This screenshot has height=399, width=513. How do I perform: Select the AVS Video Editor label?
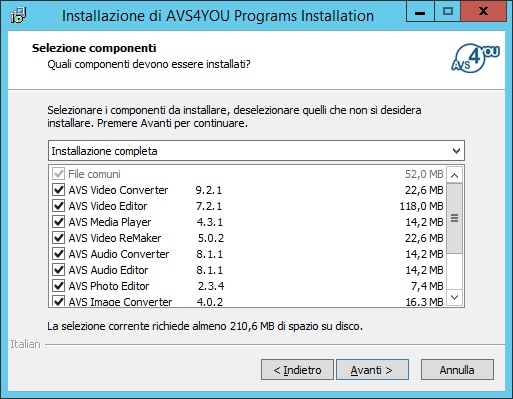point(108,206)
